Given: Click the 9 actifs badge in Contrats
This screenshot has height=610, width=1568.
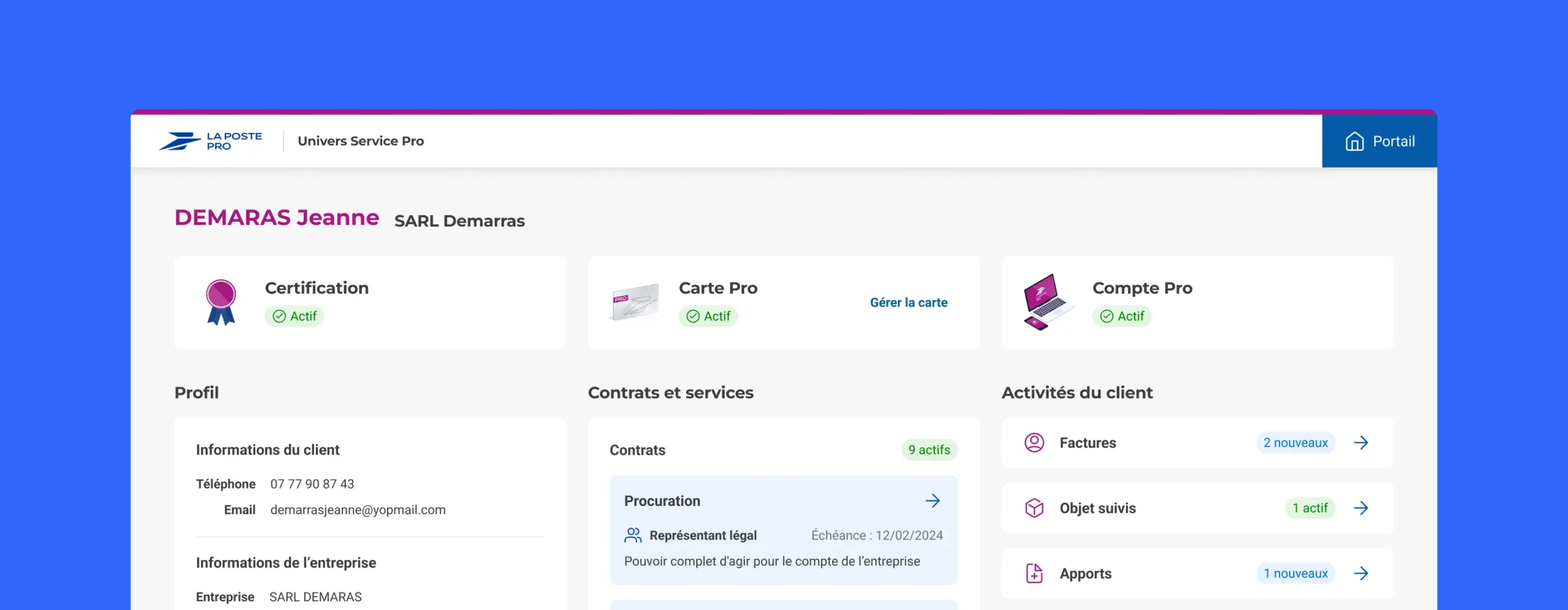Looking at the screenshot, I should pyautogui.click(x=929, y=450).
